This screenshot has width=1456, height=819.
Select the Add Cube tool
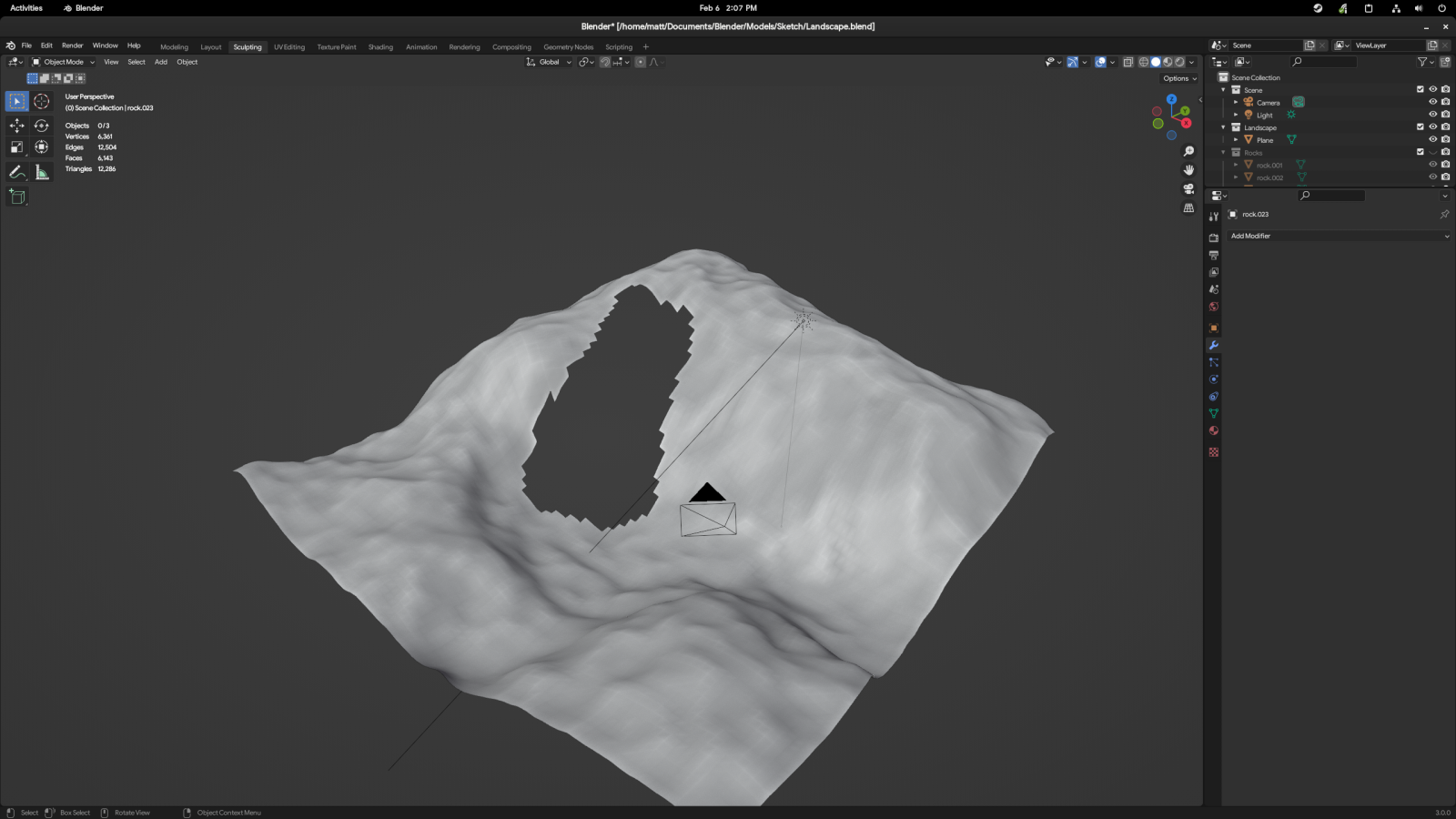pos(17,197)
